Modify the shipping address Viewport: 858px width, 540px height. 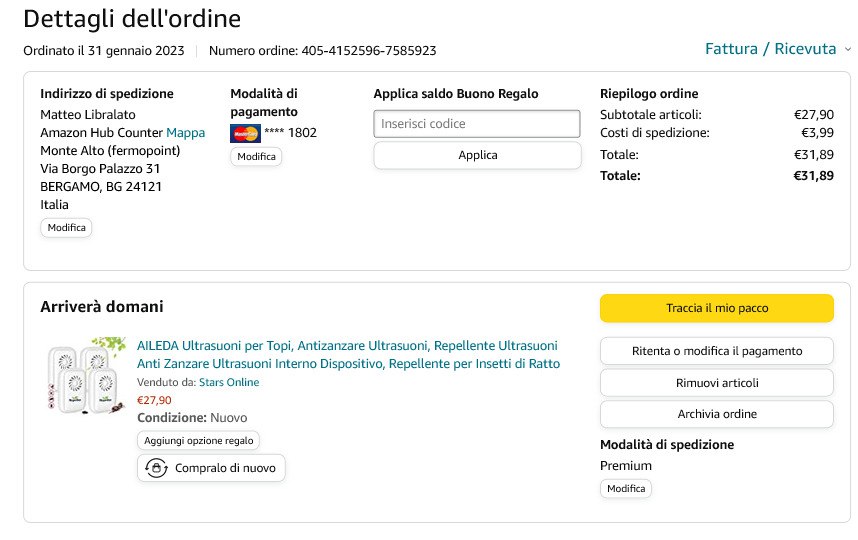67,228
